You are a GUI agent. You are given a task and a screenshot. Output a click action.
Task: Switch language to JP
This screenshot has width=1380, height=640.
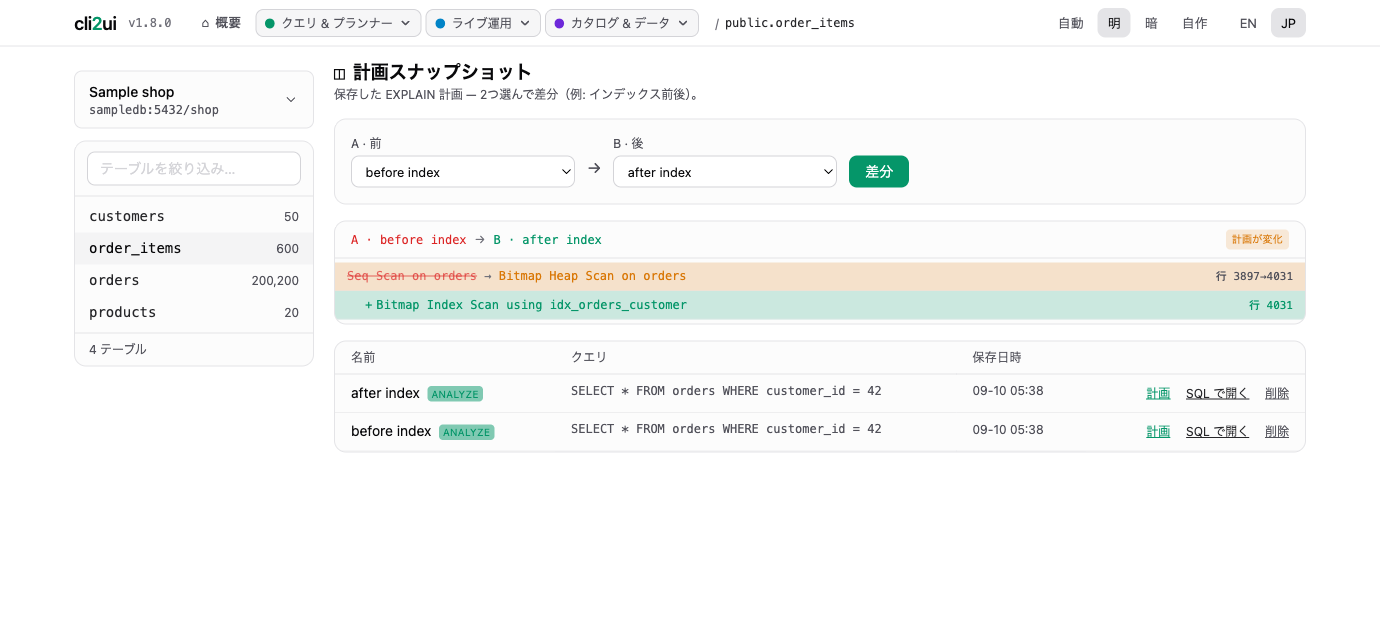(x=1288, y=23)
